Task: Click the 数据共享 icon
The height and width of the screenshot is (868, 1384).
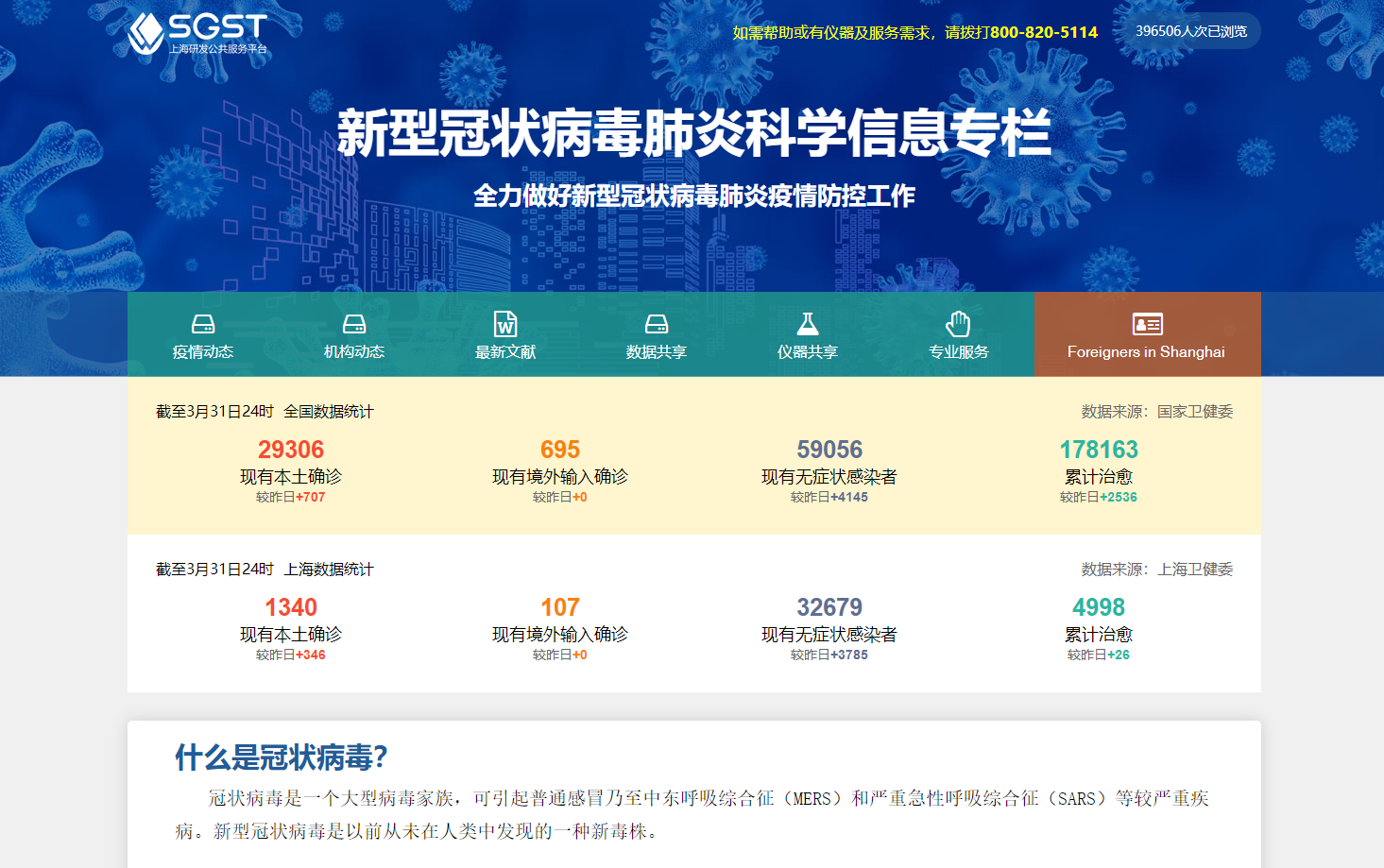Action: pos(657,324)
